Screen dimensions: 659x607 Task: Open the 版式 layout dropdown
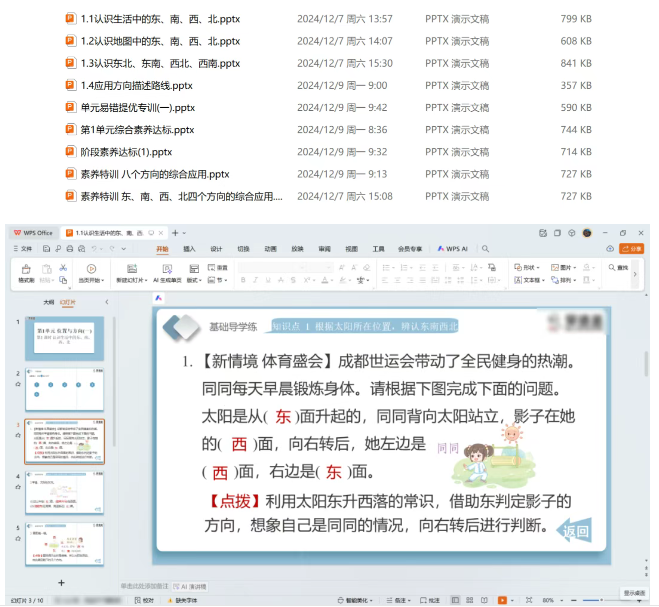point(194,273)
